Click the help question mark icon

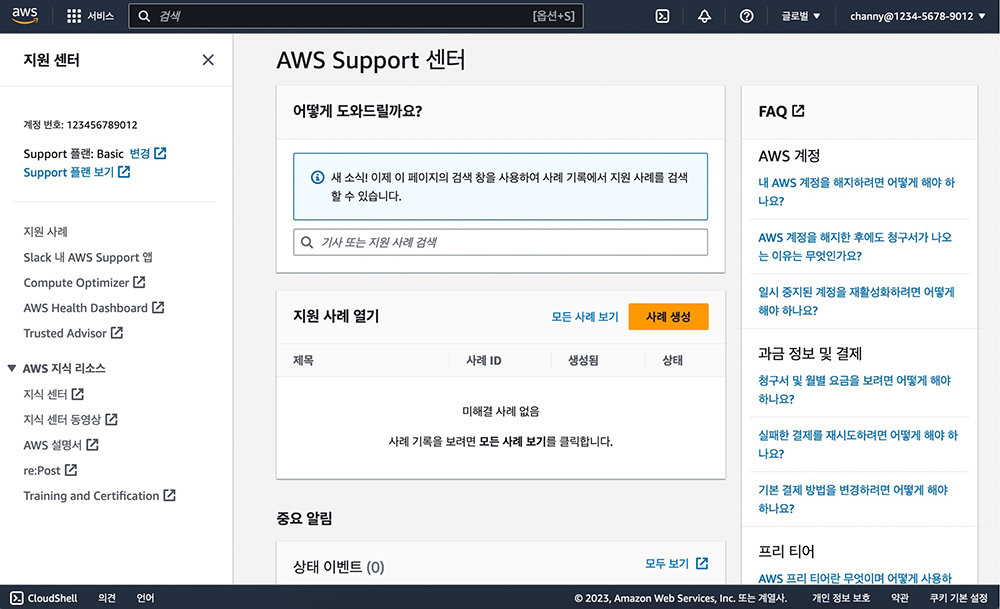[746, 16]
